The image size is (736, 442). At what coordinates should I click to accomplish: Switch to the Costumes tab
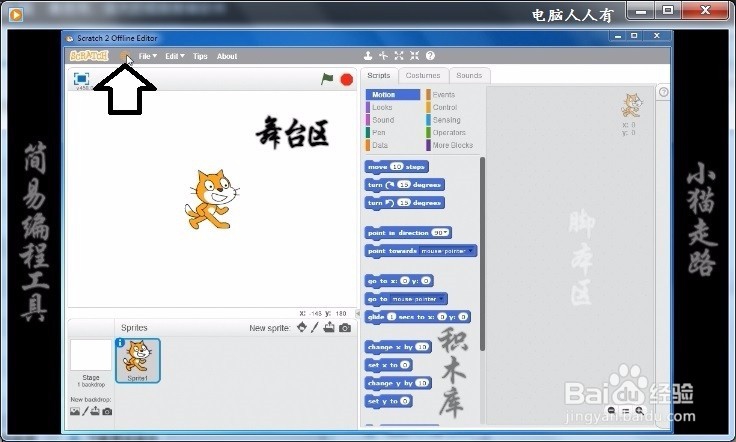click(x=423, y=76)
